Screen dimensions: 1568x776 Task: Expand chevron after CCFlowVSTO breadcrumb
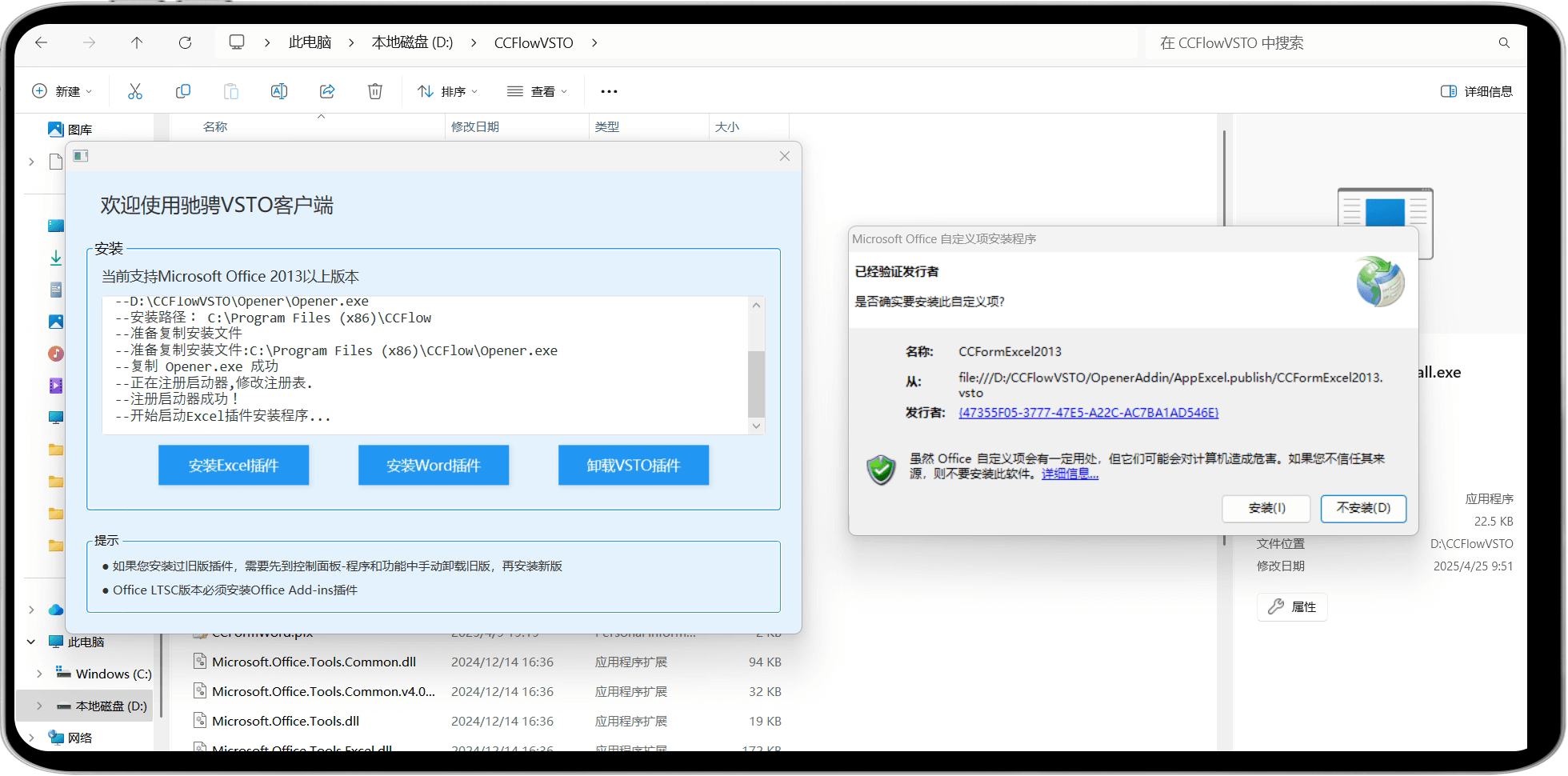pyautogui.click(x=594, y=43)
